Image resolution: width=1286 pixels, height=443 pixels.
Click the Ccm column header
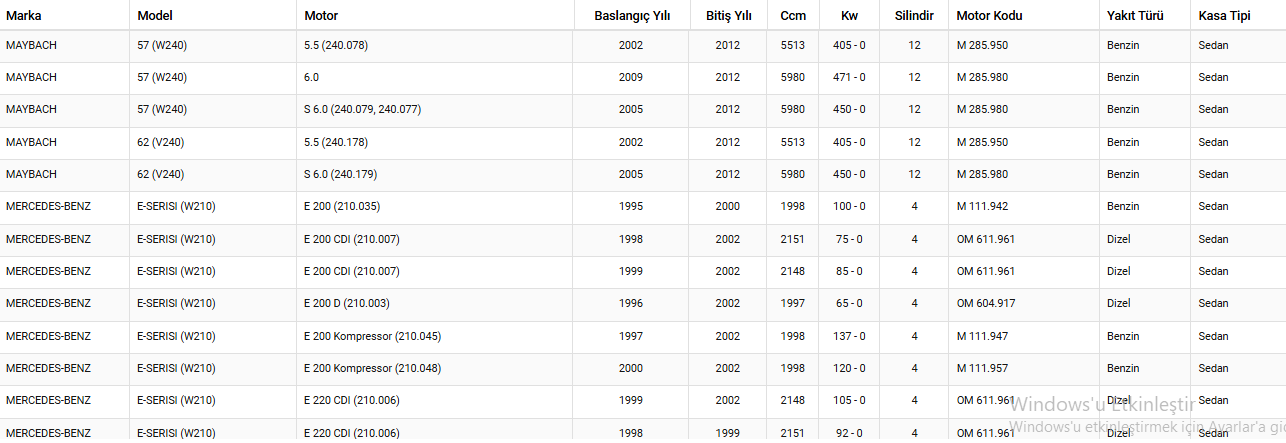tap(793, 16)
